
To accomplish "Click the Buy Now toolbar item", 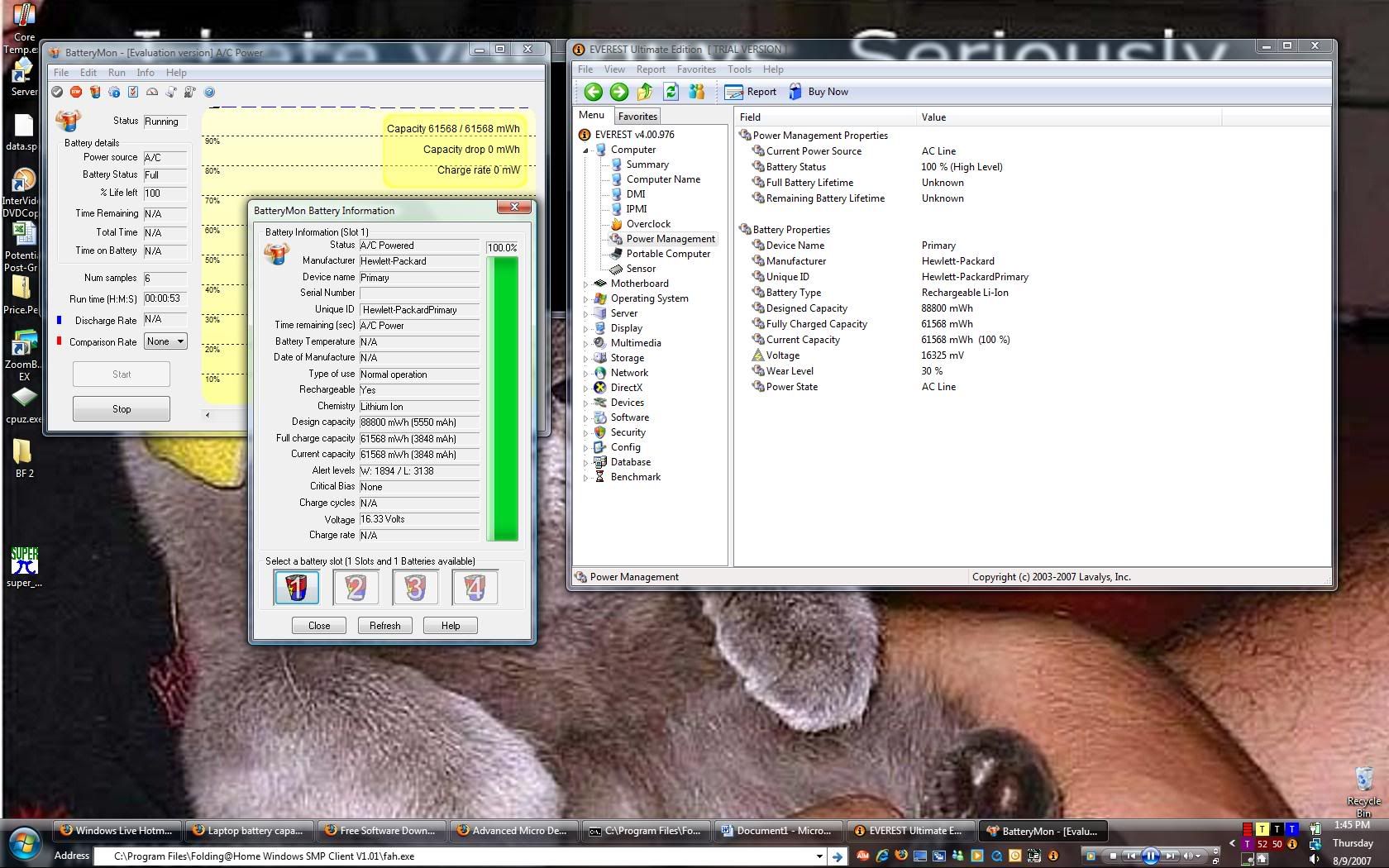I will tap(819, 92).
